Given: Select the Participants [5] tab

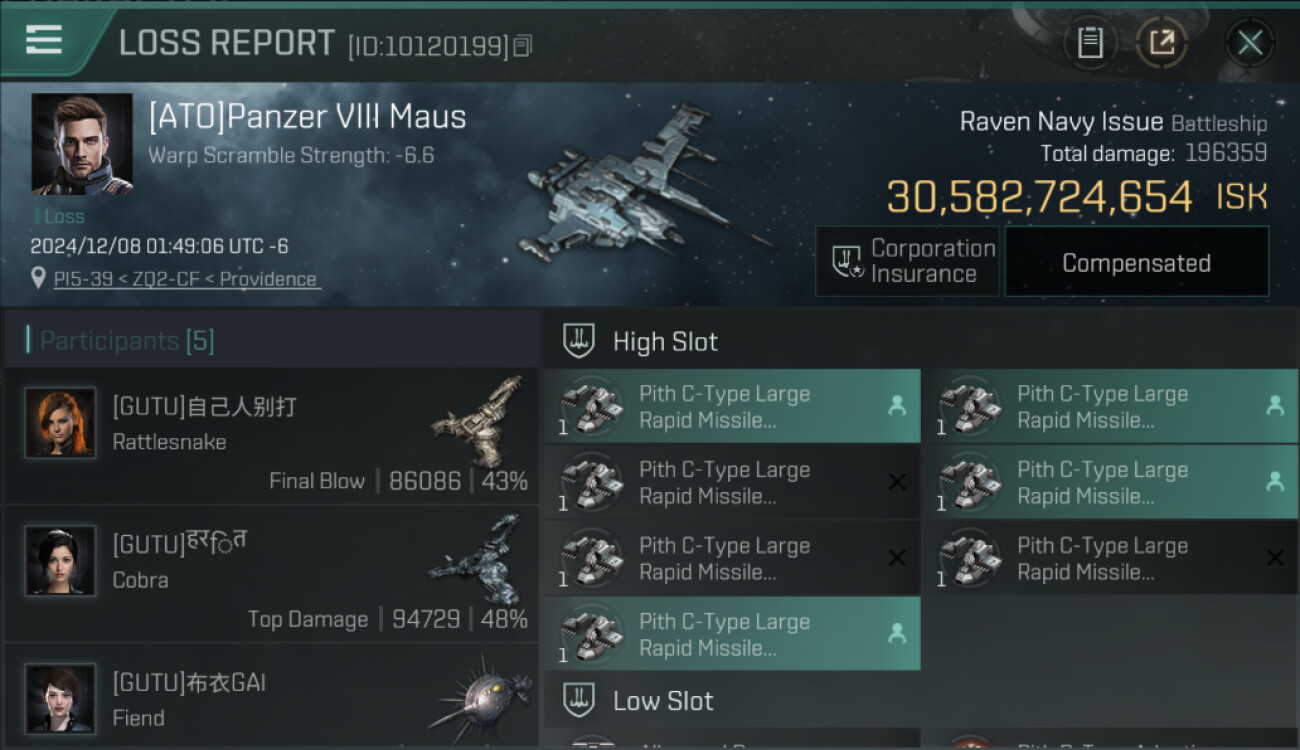Looking at the screenshot, I should [x=127, y=341].
